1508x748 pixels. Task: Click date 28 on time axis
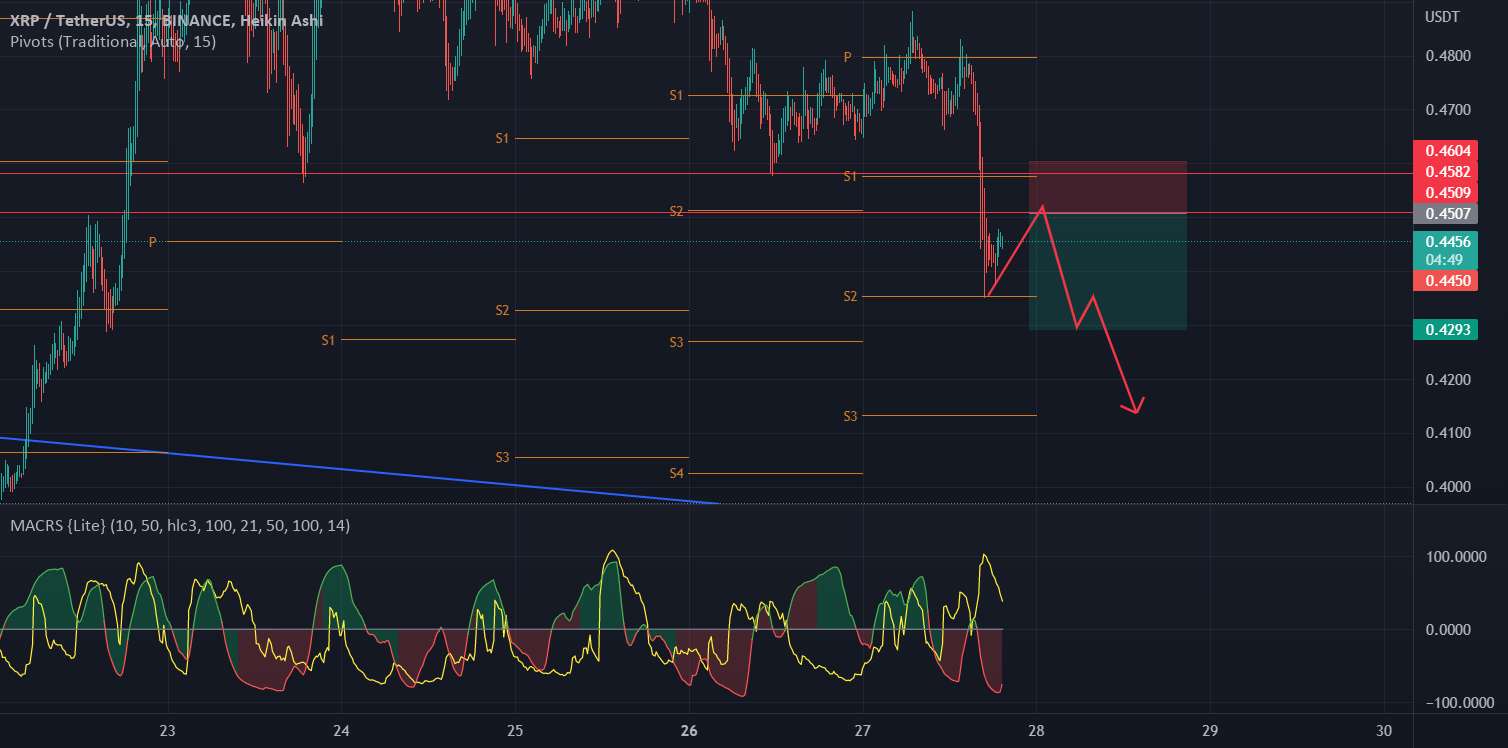pyautogui.click(x=1037, y=729)
